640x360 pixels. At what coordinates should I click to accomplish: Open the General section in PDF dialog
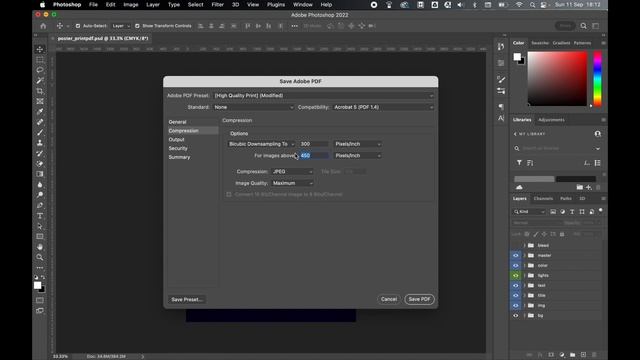pyautogui.click(x=178, y=122)
